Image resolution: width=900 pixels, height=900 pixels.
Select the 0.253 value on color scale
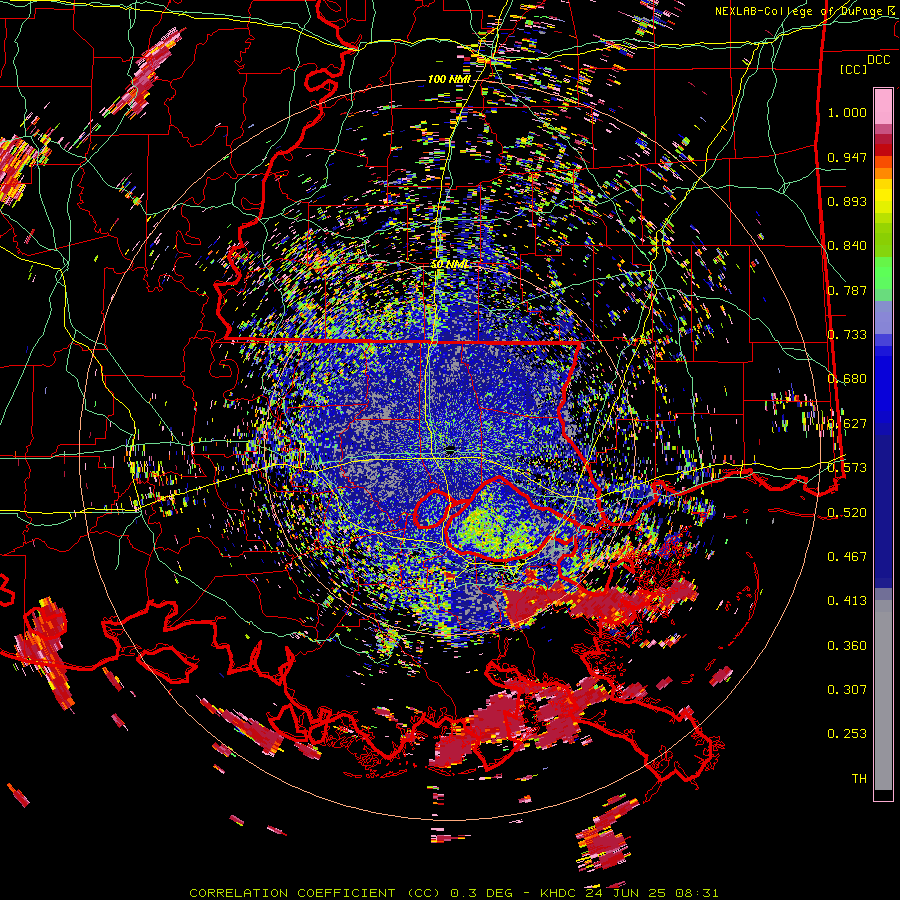pyautogui.click(x=847, y=734)
